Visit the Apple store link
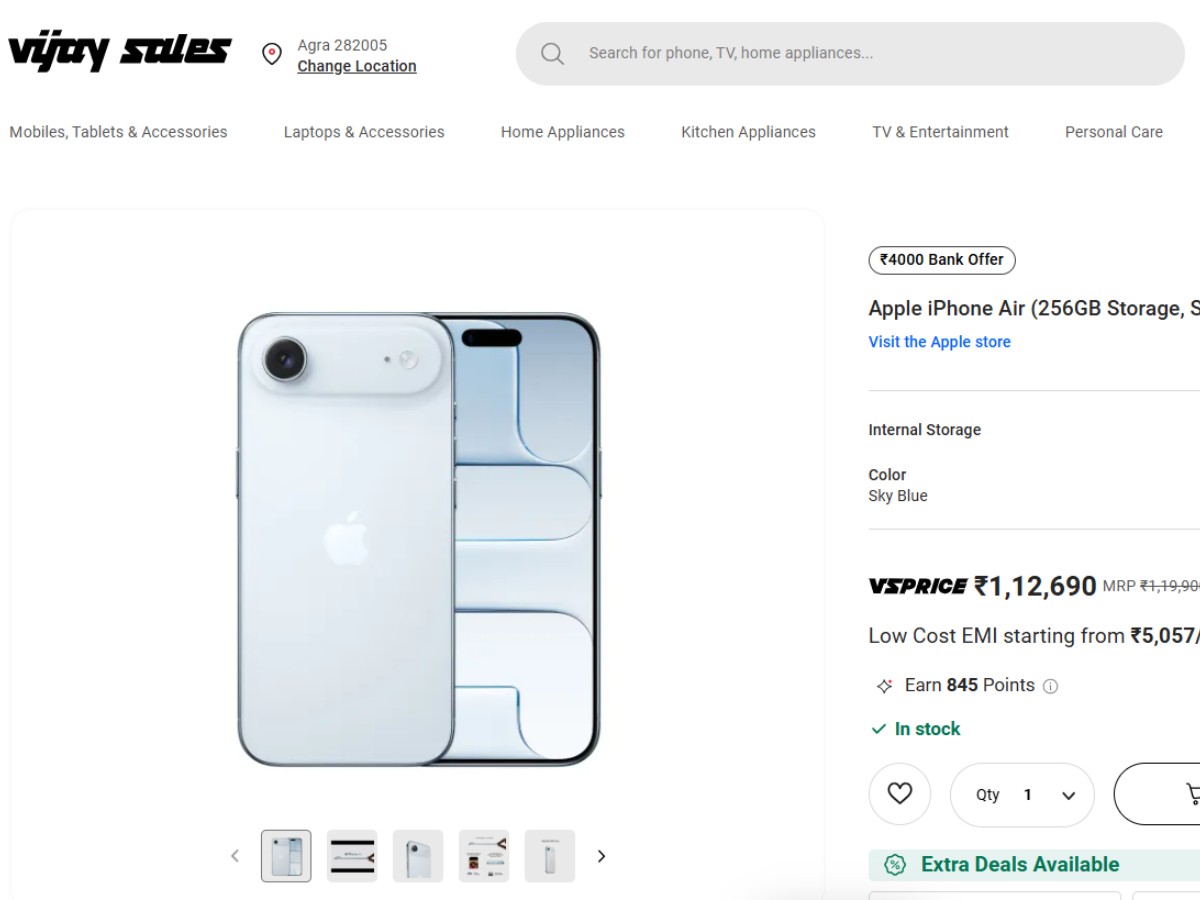Viewport: 1200px width, 900px height. 939,342
